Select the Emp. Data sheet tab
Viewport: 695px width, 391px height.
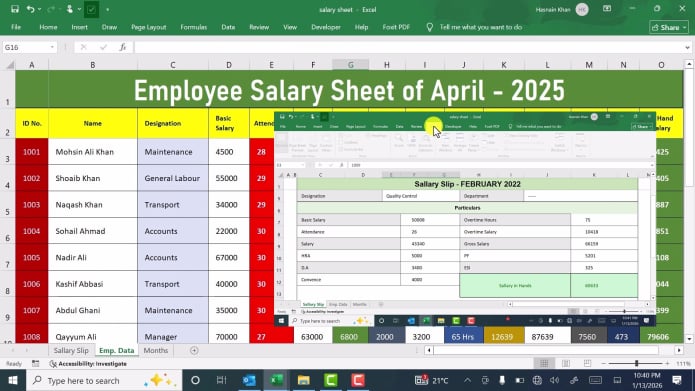pos(117,350)
